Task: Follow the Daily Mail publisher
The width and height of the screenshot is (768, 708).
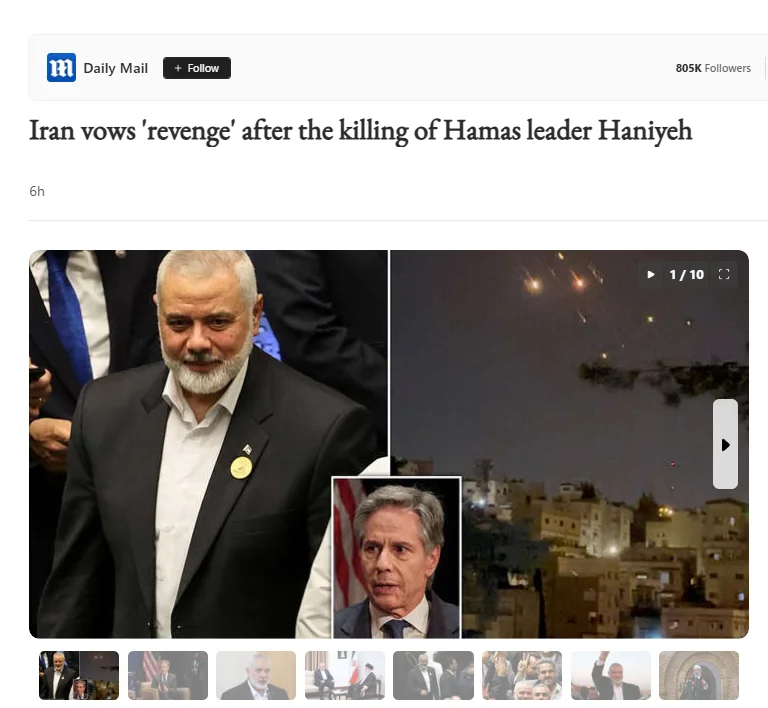Action: 197,68
